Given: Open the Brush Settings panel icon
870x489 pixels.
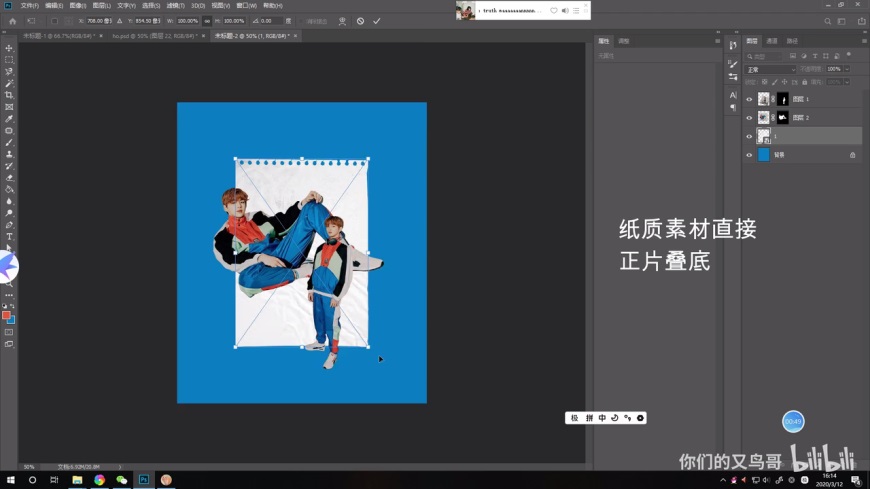Looking at the screenshot, I should point(733,64).
